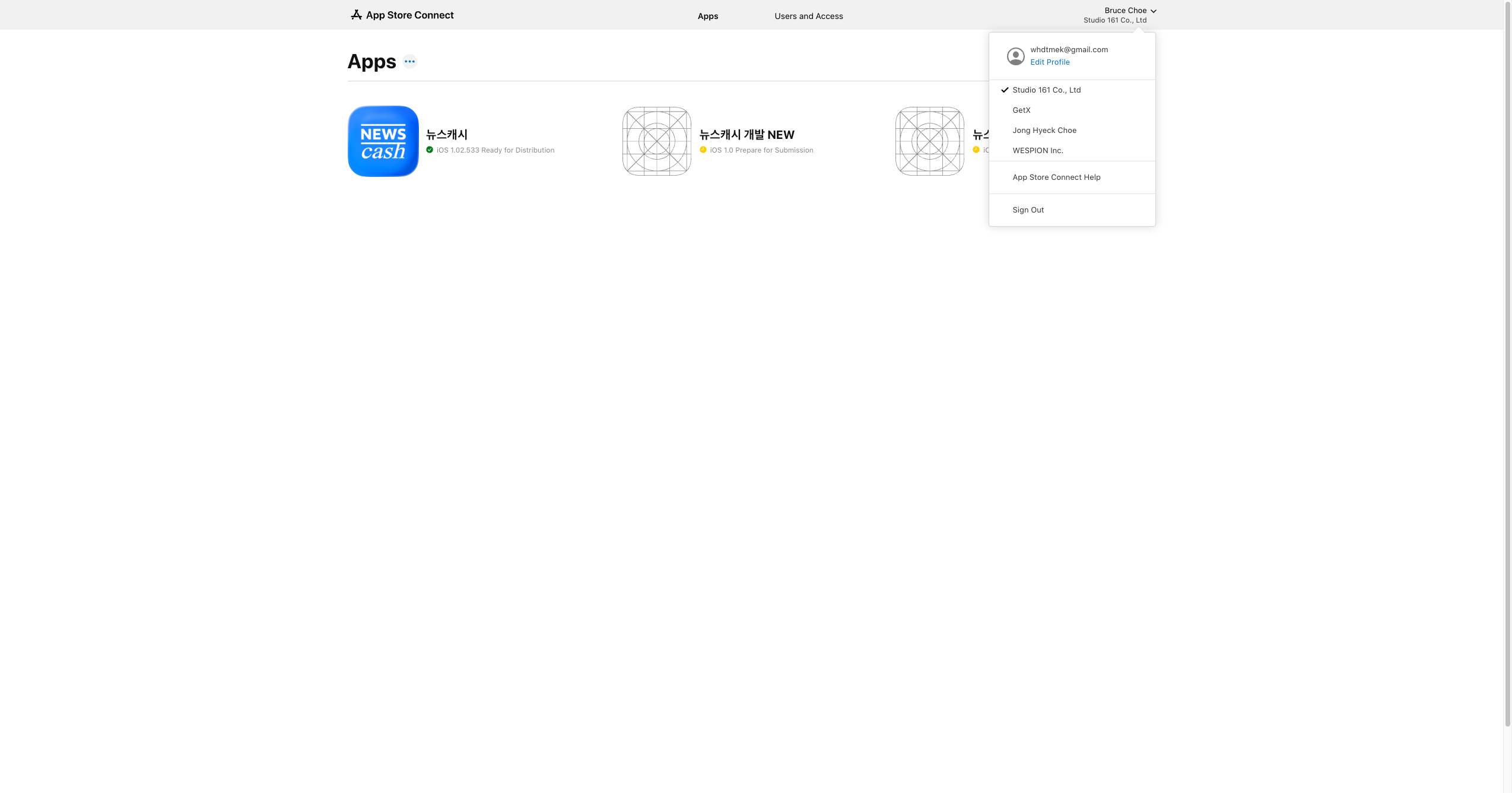Click the Apps ellipsis more-options icon

coord(409,62)
